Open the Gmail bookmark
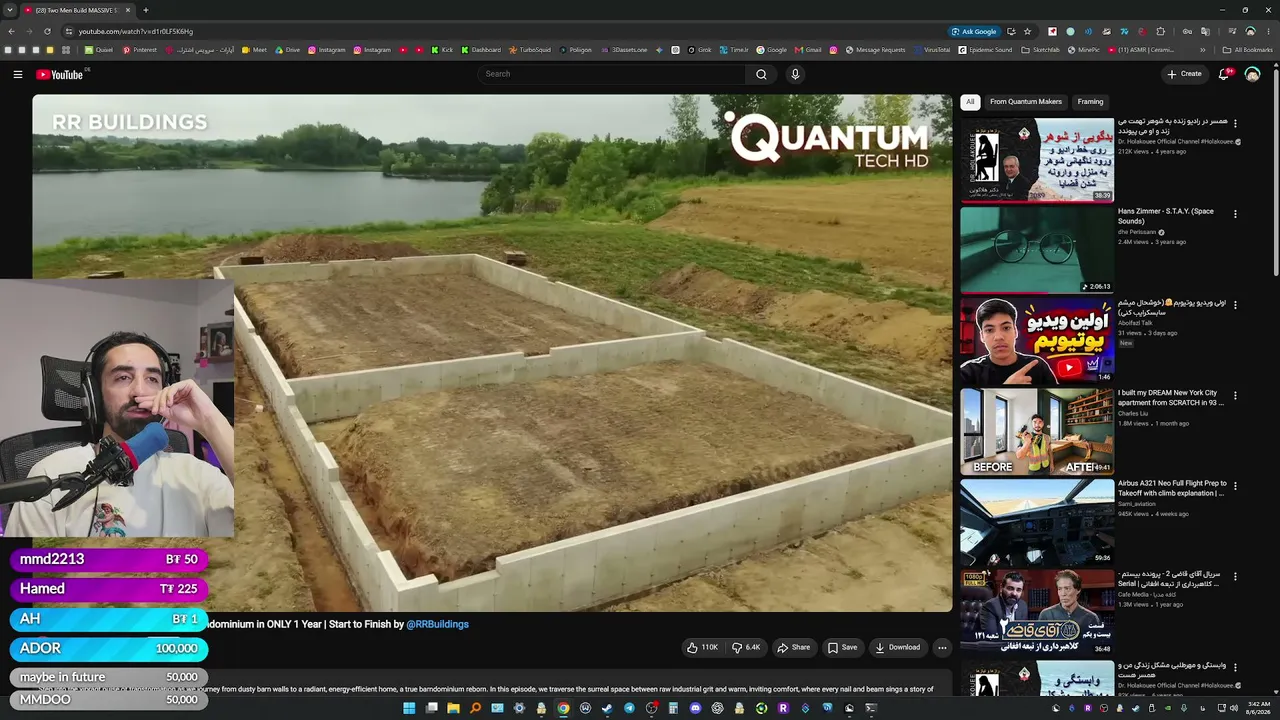This screenshot has height=720, width=1280. coord(807,50)
